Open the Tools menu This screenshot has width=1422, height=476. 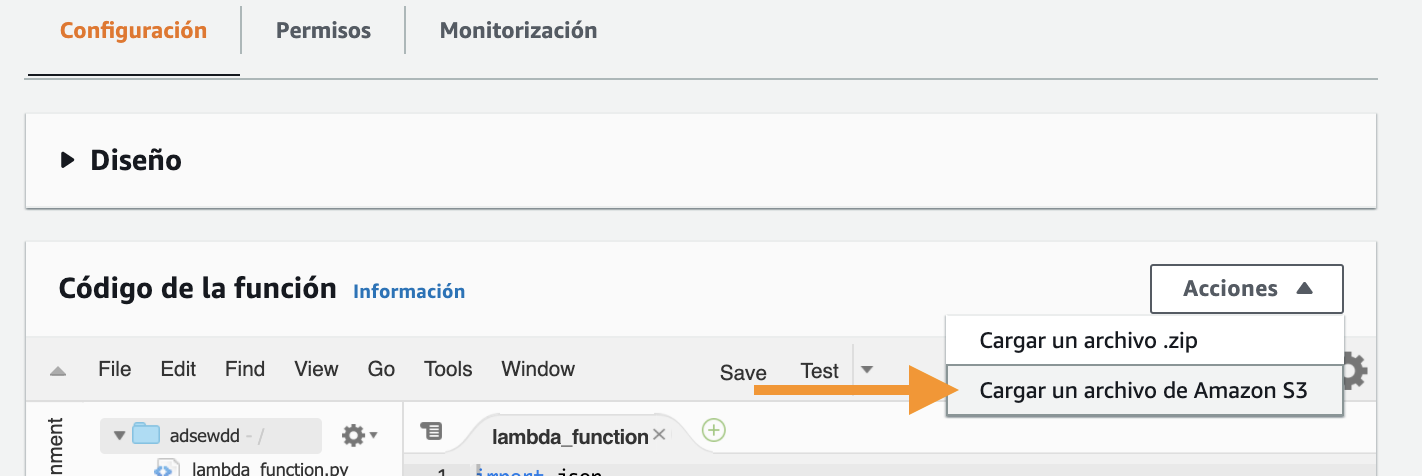[x=448, y=369]
